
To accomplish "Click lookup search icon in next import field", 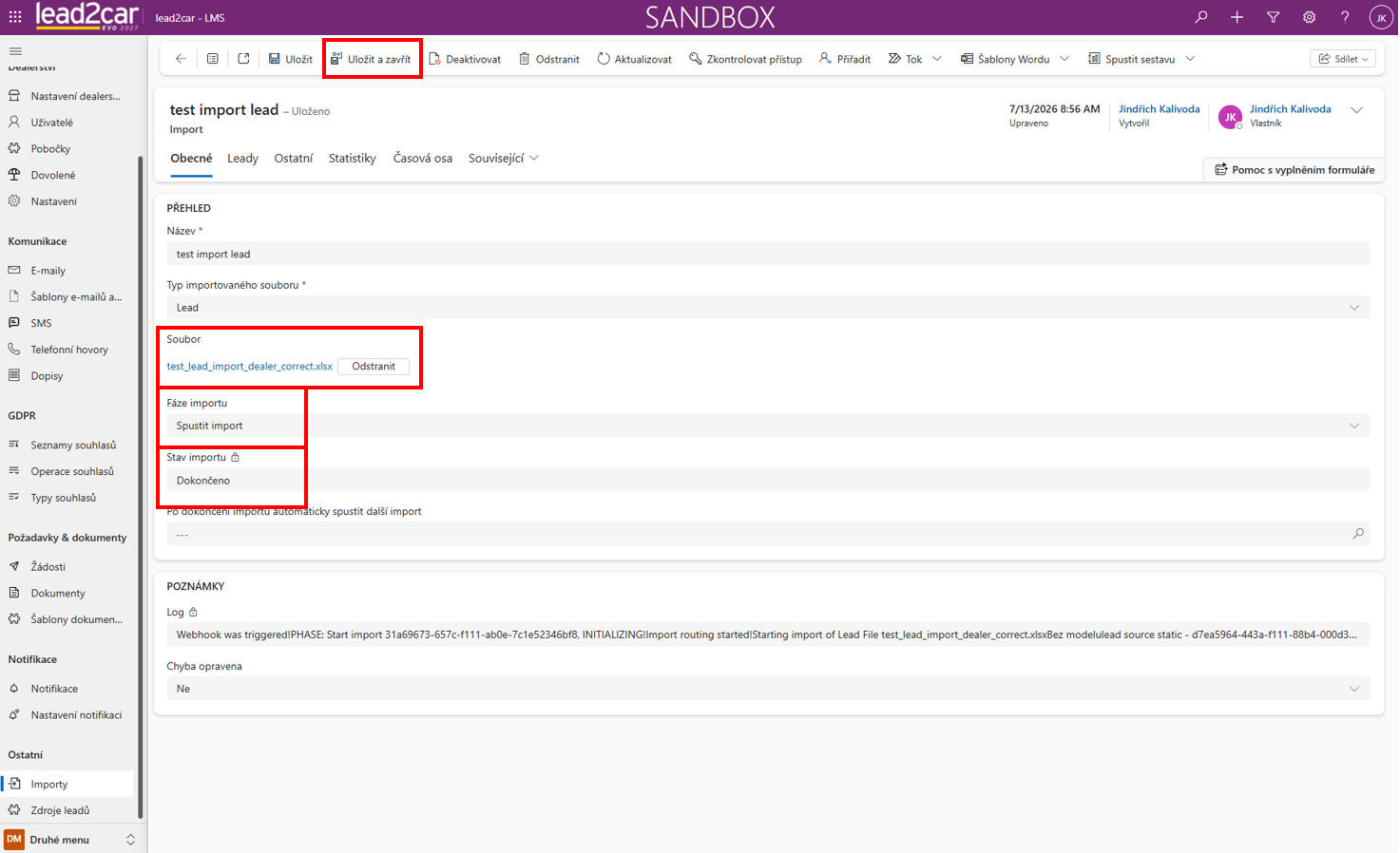I will pyautogui.click(x=1358, y=534).
